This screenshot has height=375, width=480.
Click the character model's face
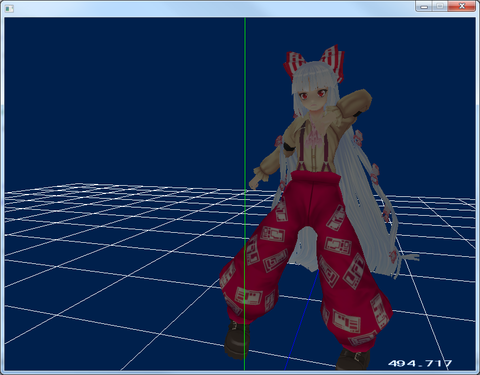point(313,98)
